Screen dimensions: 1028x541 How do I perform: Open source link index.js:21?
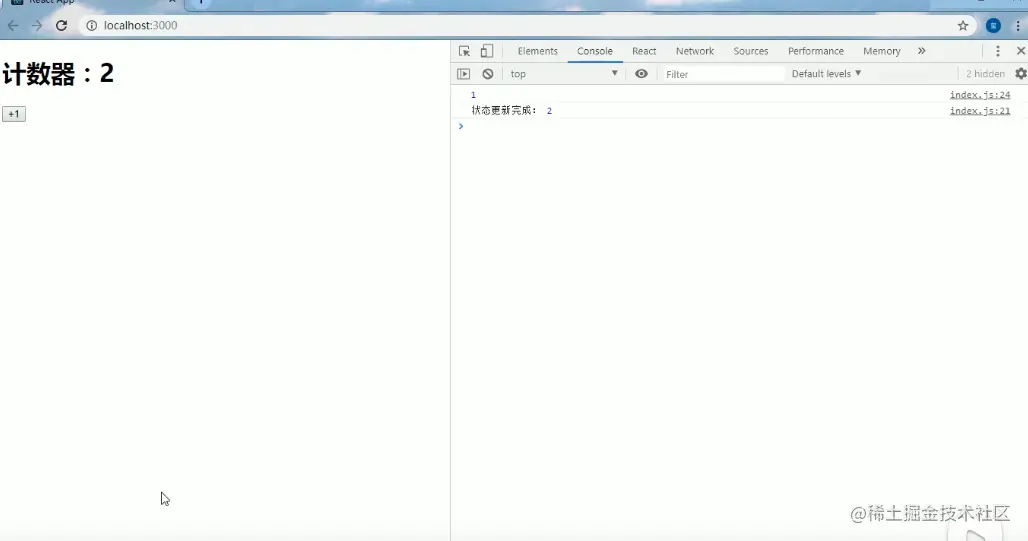979,111
